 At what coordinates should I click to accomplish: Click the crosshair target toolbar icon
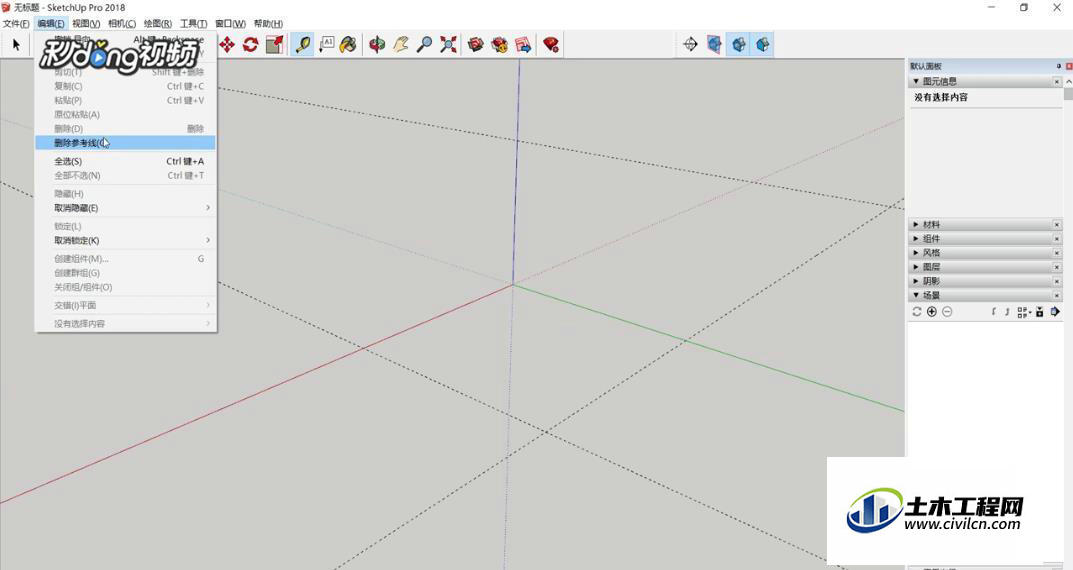[x=690, y=45]
